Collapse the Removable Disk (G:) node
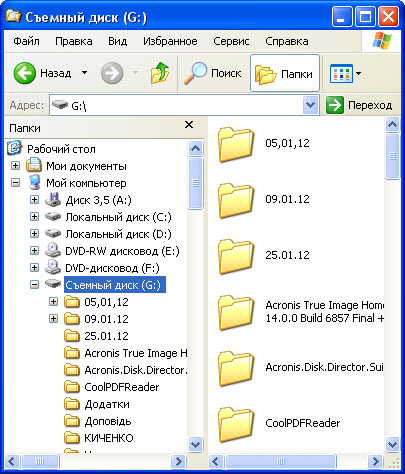 pos(34,285)
